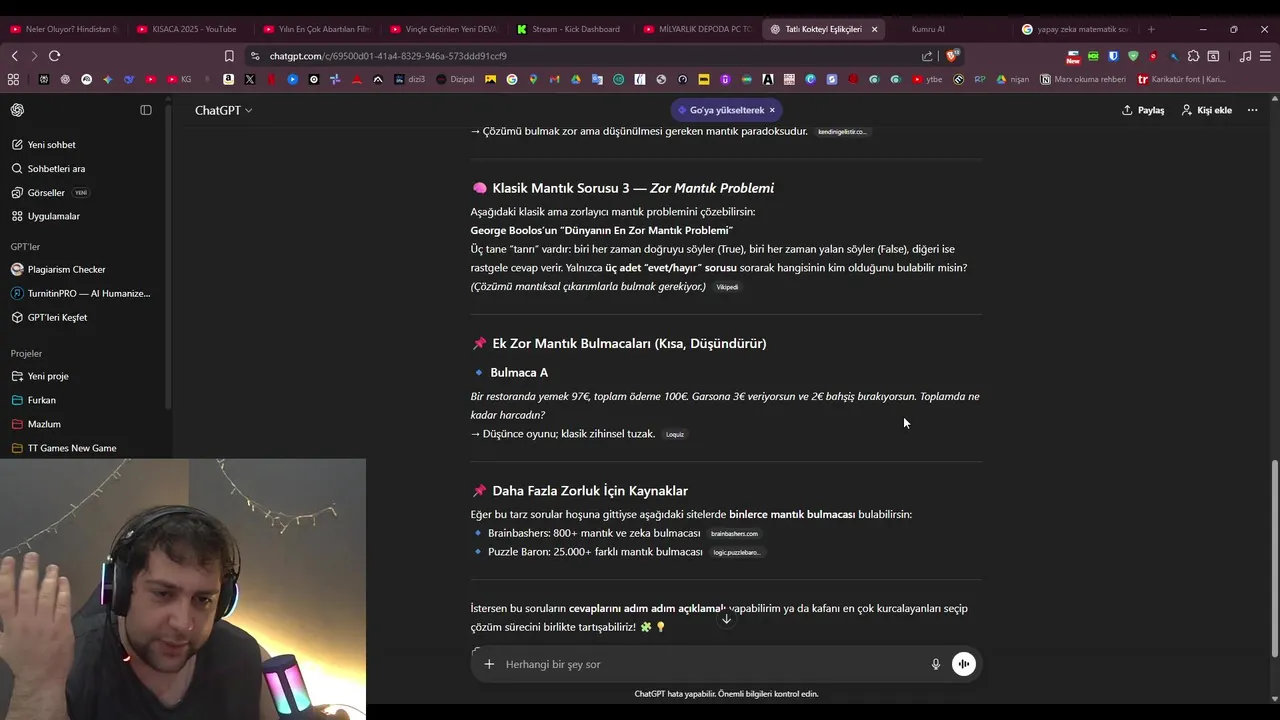This screenshot has height=720, width=1280.
Task: Click the browser back arrow
Action: pos(14,56)
